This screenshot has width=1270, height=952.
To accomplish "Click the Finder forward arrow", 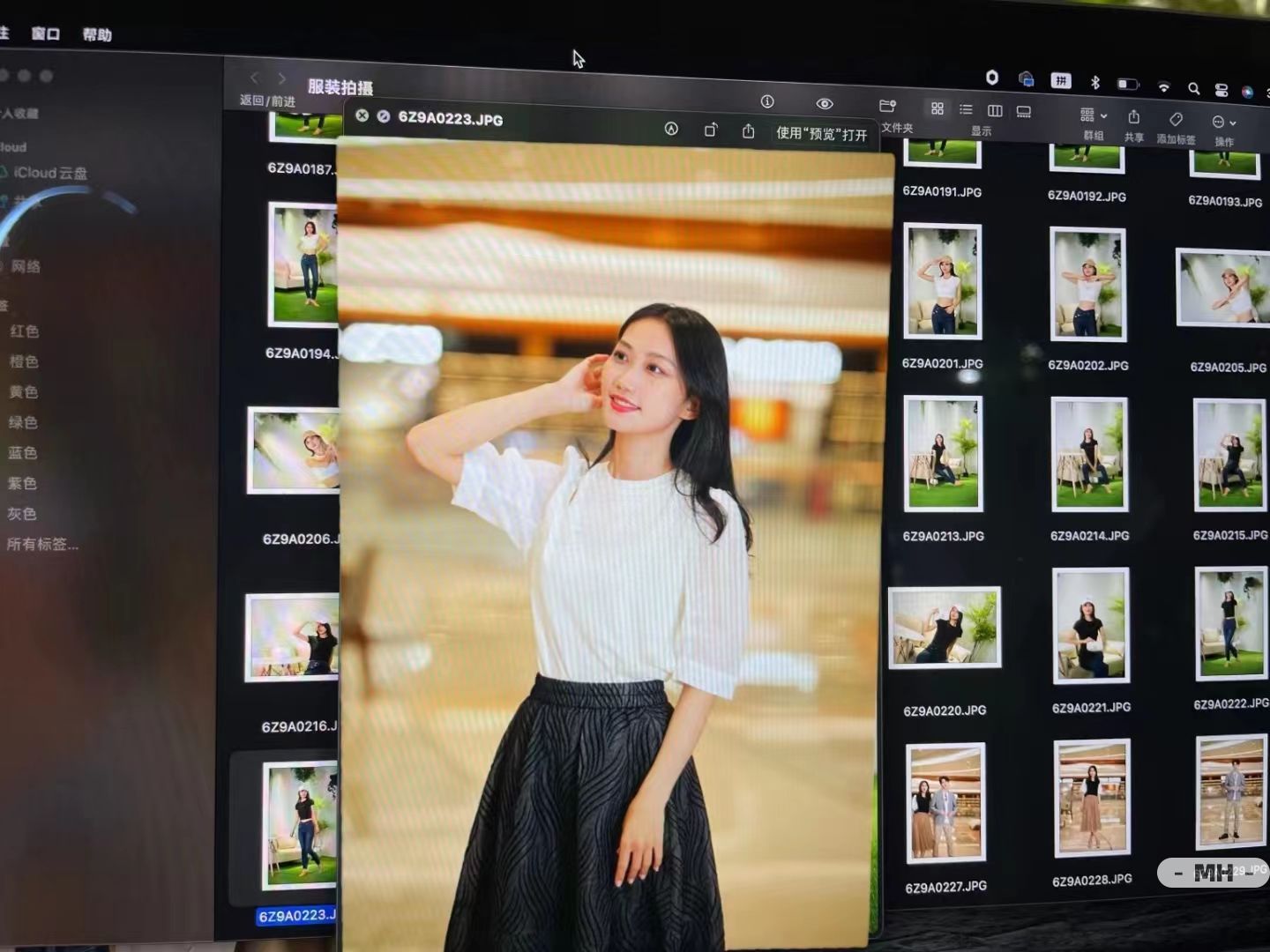I will click(282, 78).
